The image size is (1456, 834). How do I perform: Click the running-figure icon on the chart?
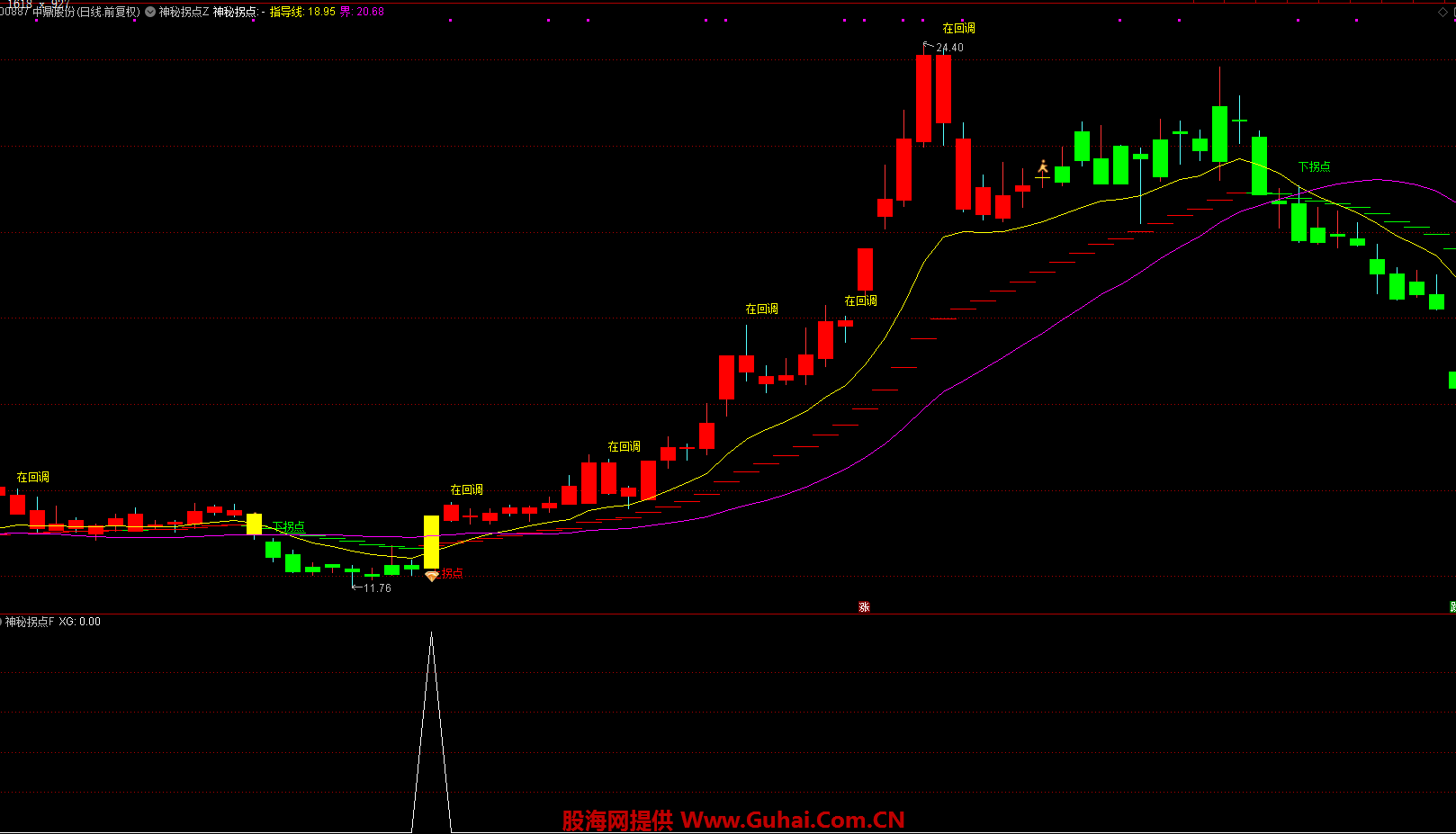(x=1042, y=167)
